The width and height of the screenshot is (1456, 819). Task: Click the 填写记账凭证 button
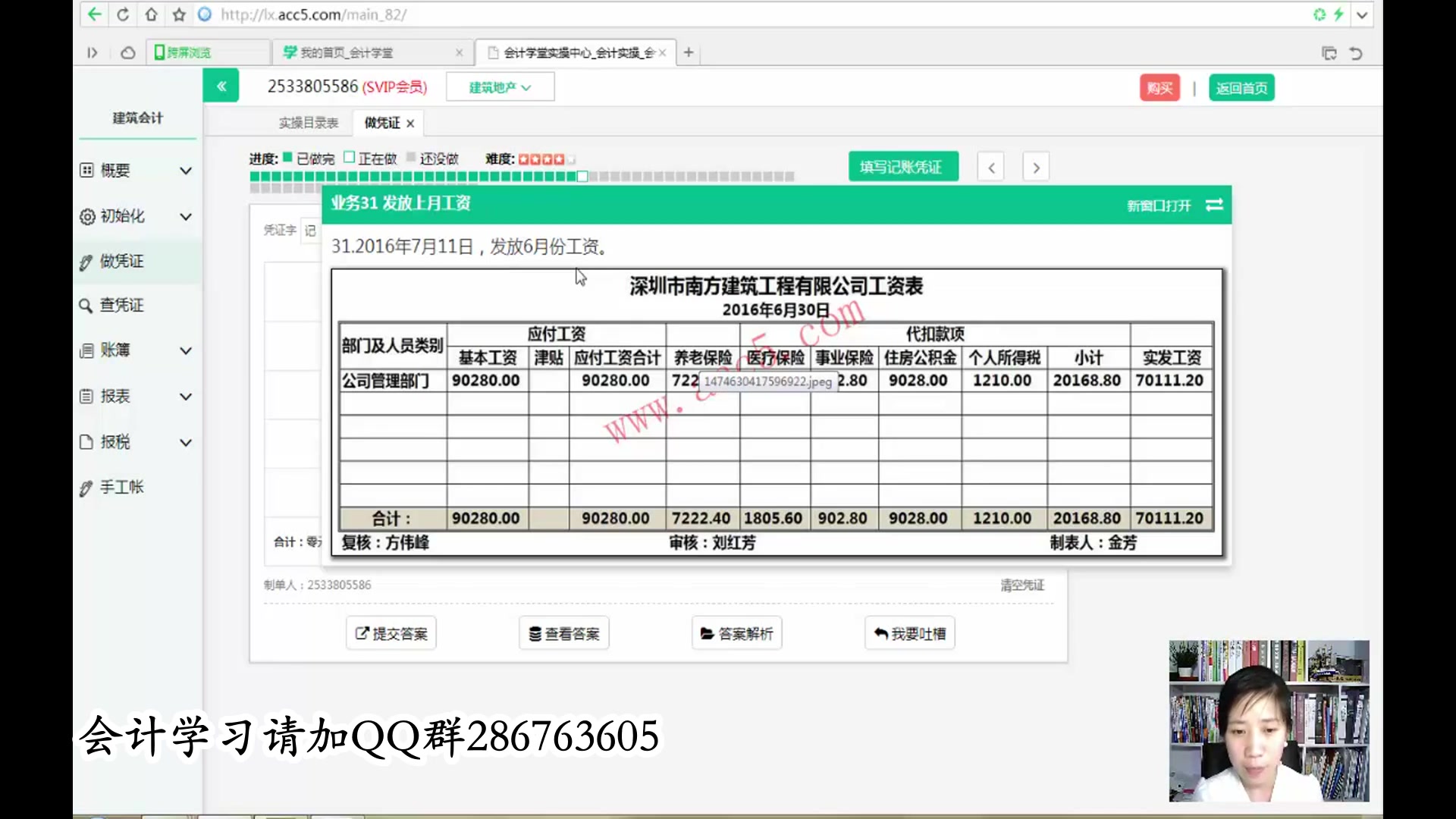tap(902, 167)
